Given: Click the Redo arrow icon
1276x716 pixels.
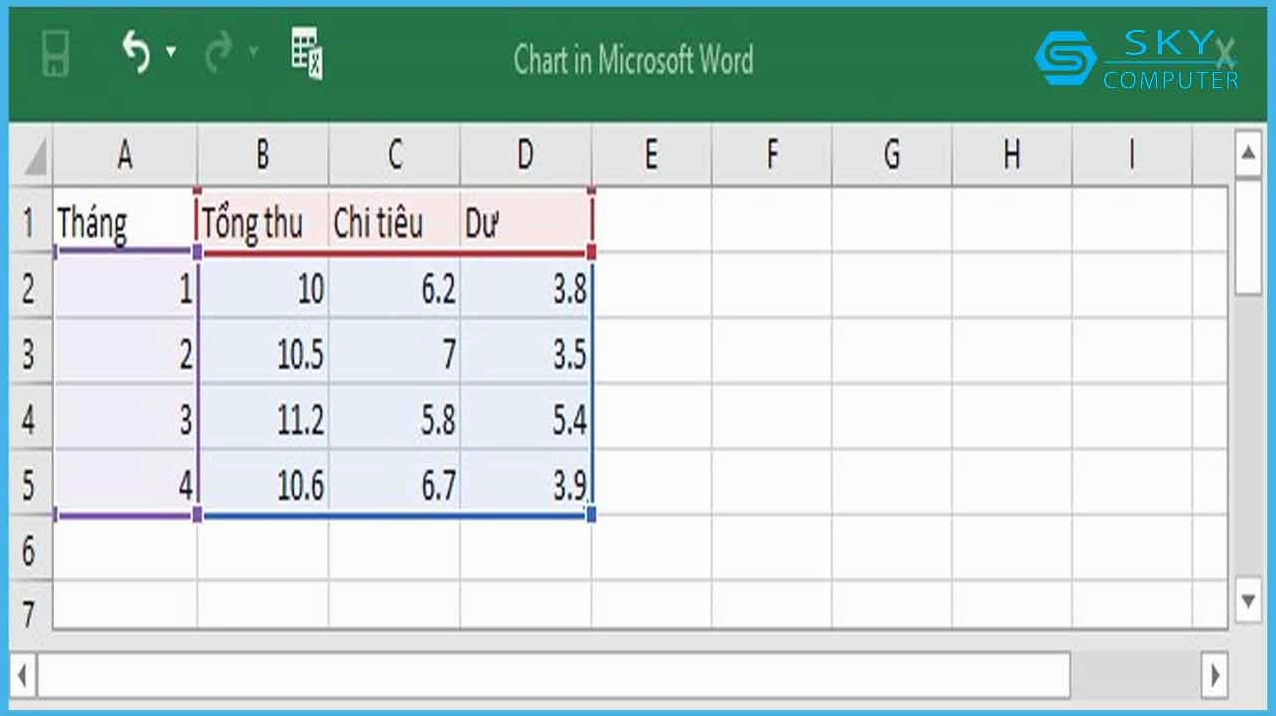Looking at the screenshot, I should click(217, 53).
